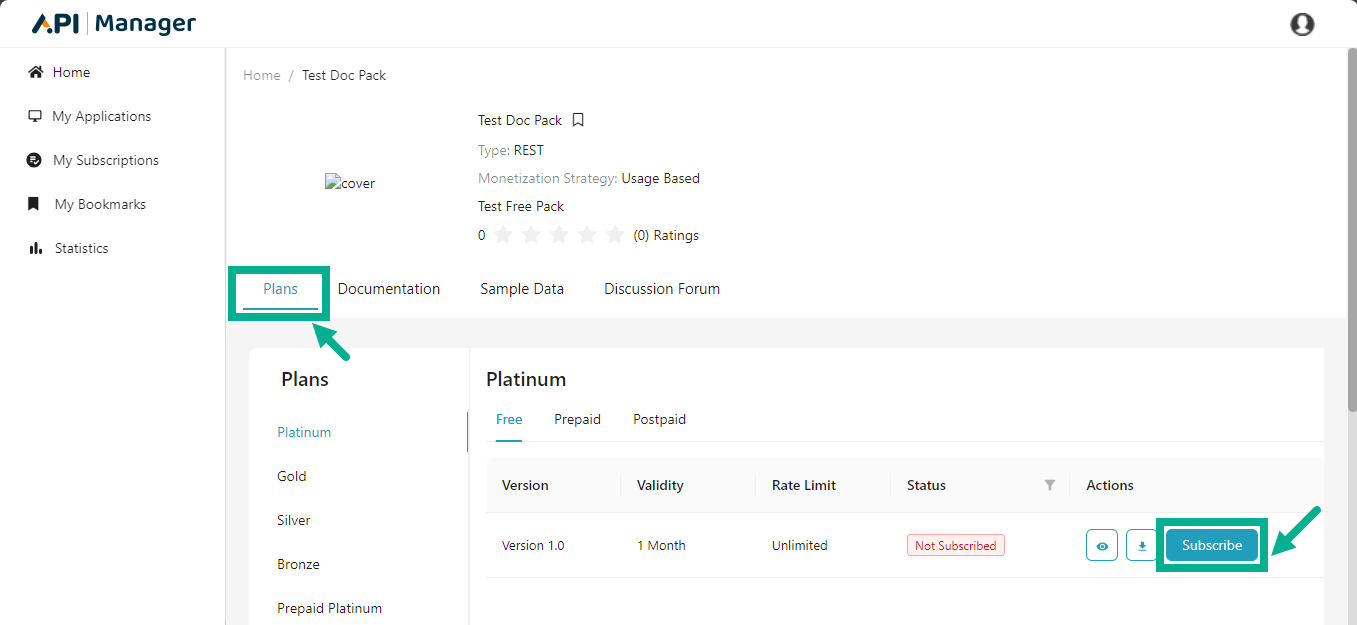Switch to the Documentation tab
1357x625 pixels.
[388, 289]
